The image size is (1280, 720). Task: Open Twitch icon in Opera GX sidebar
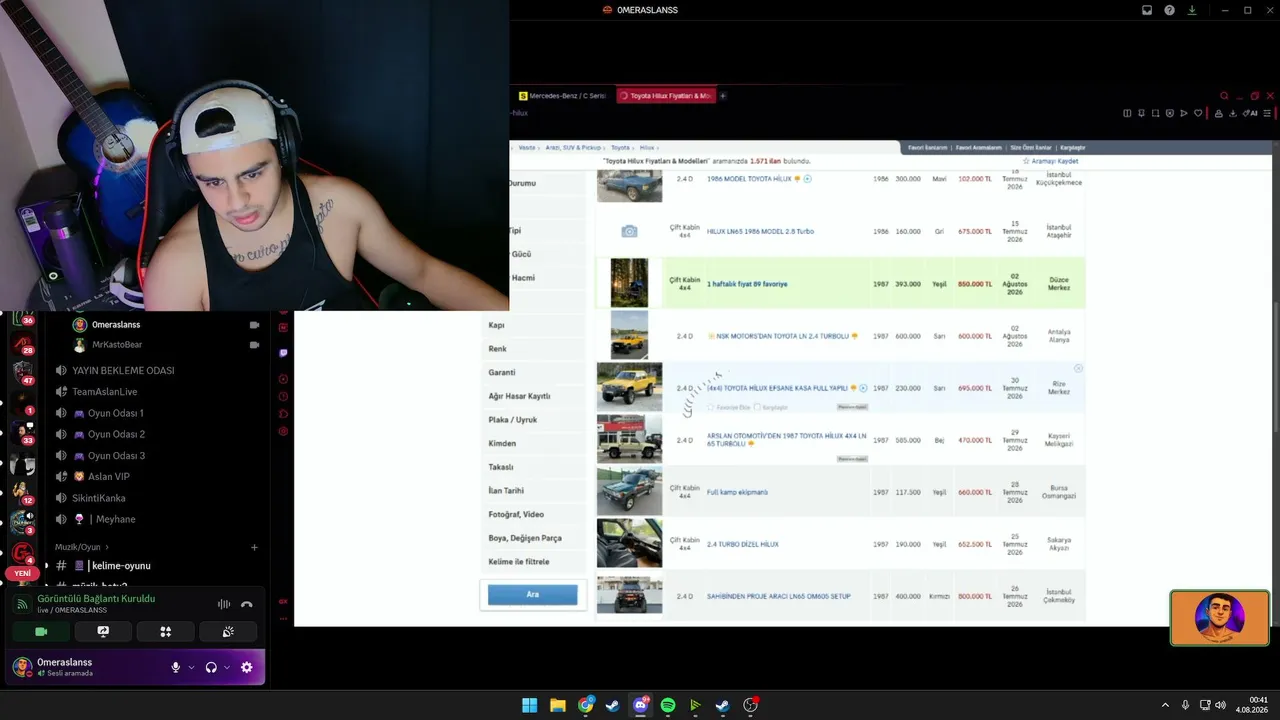click(x=284, y=353)
